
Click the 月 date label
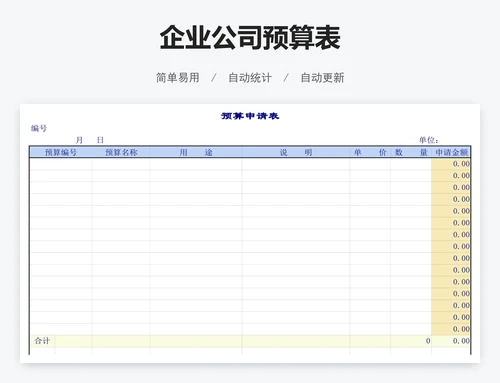[x=79, y=140]
